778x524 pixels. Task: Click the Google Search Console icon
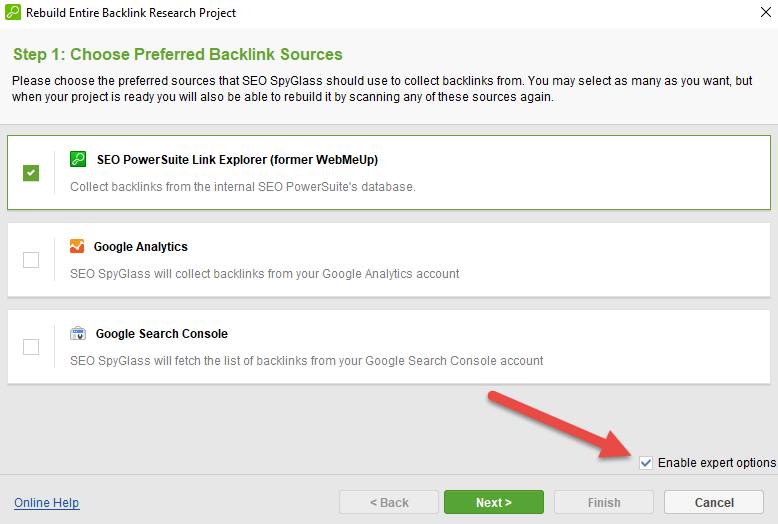[x=78, y=333]
